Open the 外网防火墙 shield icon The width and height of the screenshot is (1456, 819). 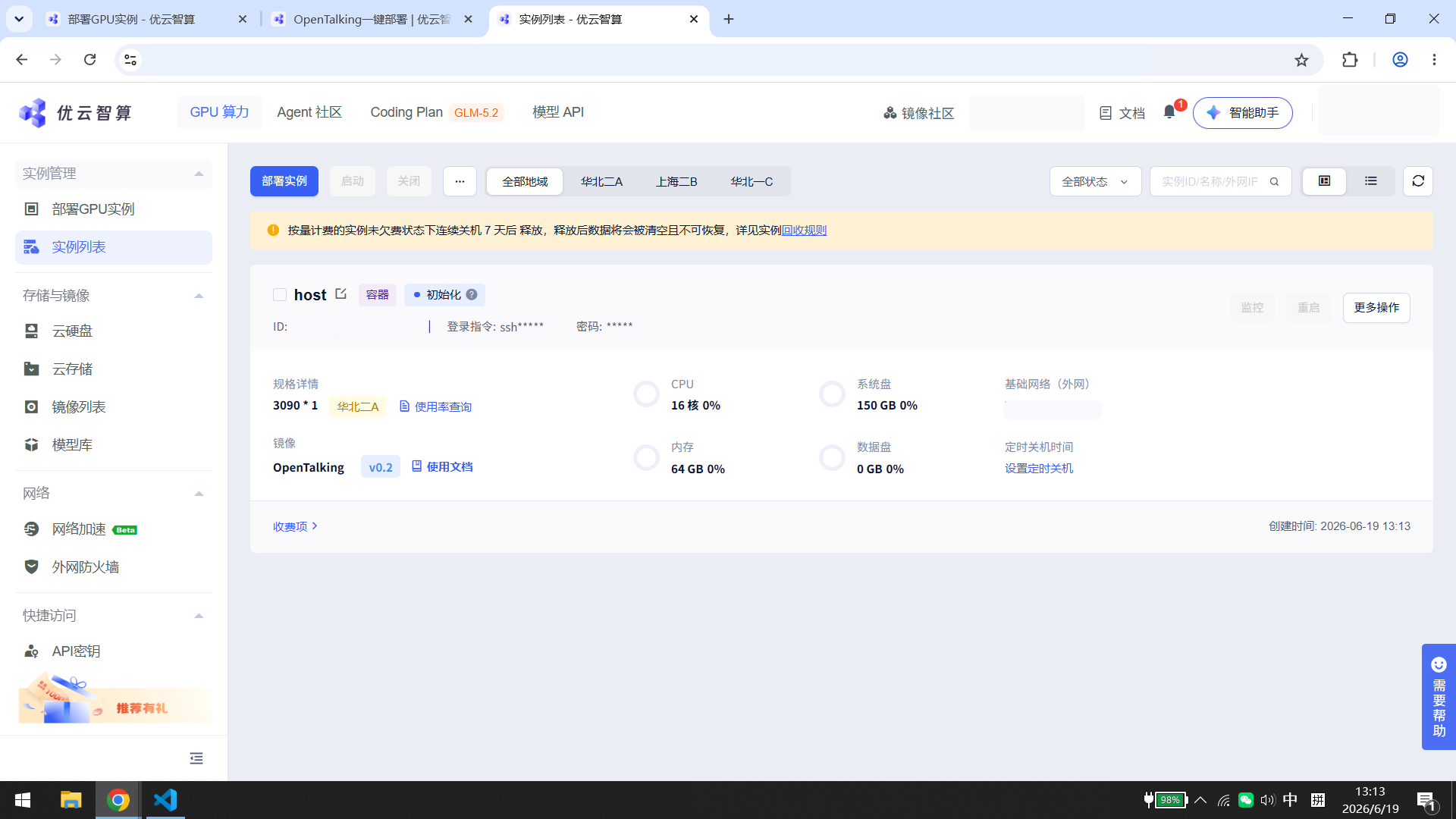tap(31, 567)
